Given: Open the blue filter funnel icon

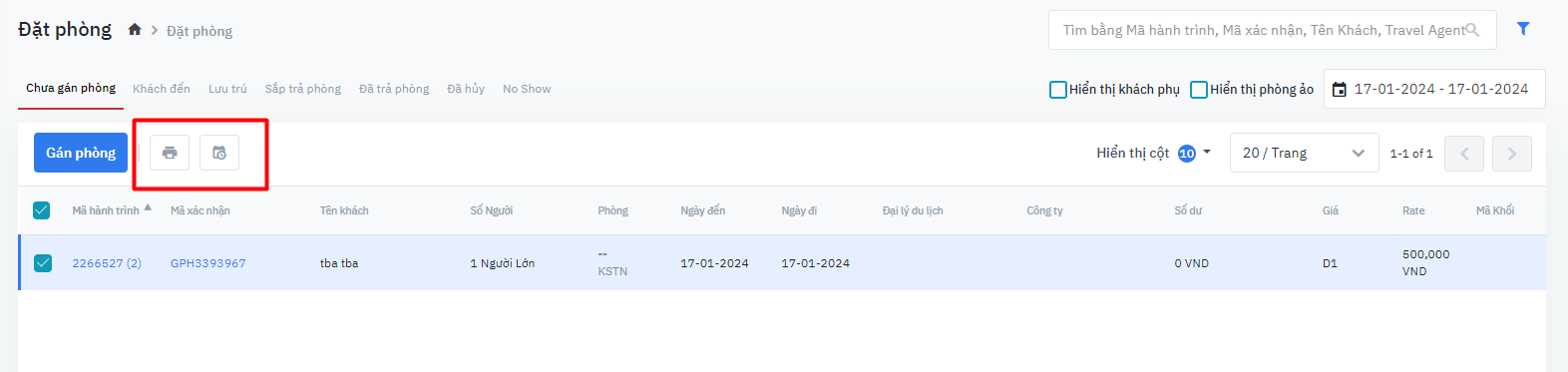Looking at the screenshot, I should (1523, 29).
